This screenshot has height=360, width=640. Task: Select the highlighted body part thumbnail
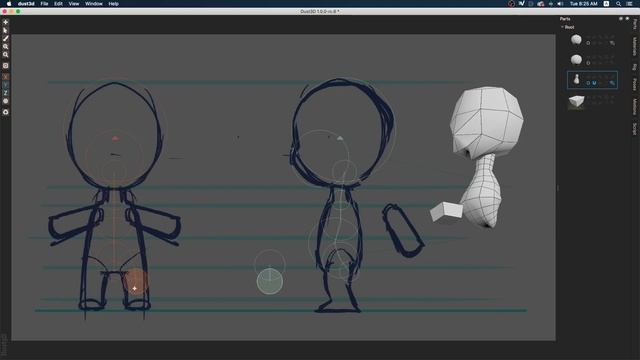click(576, 80)
